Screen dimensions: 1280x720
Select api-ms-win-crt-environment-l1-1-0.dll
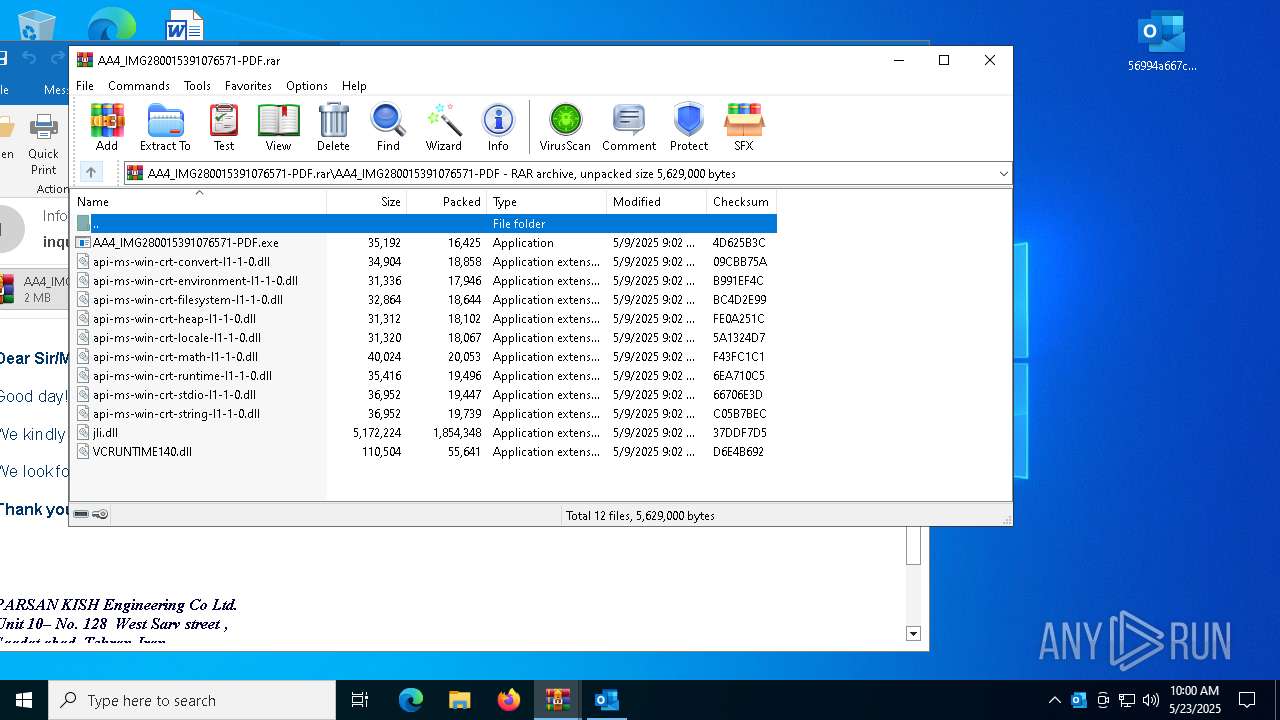point(424,281)
